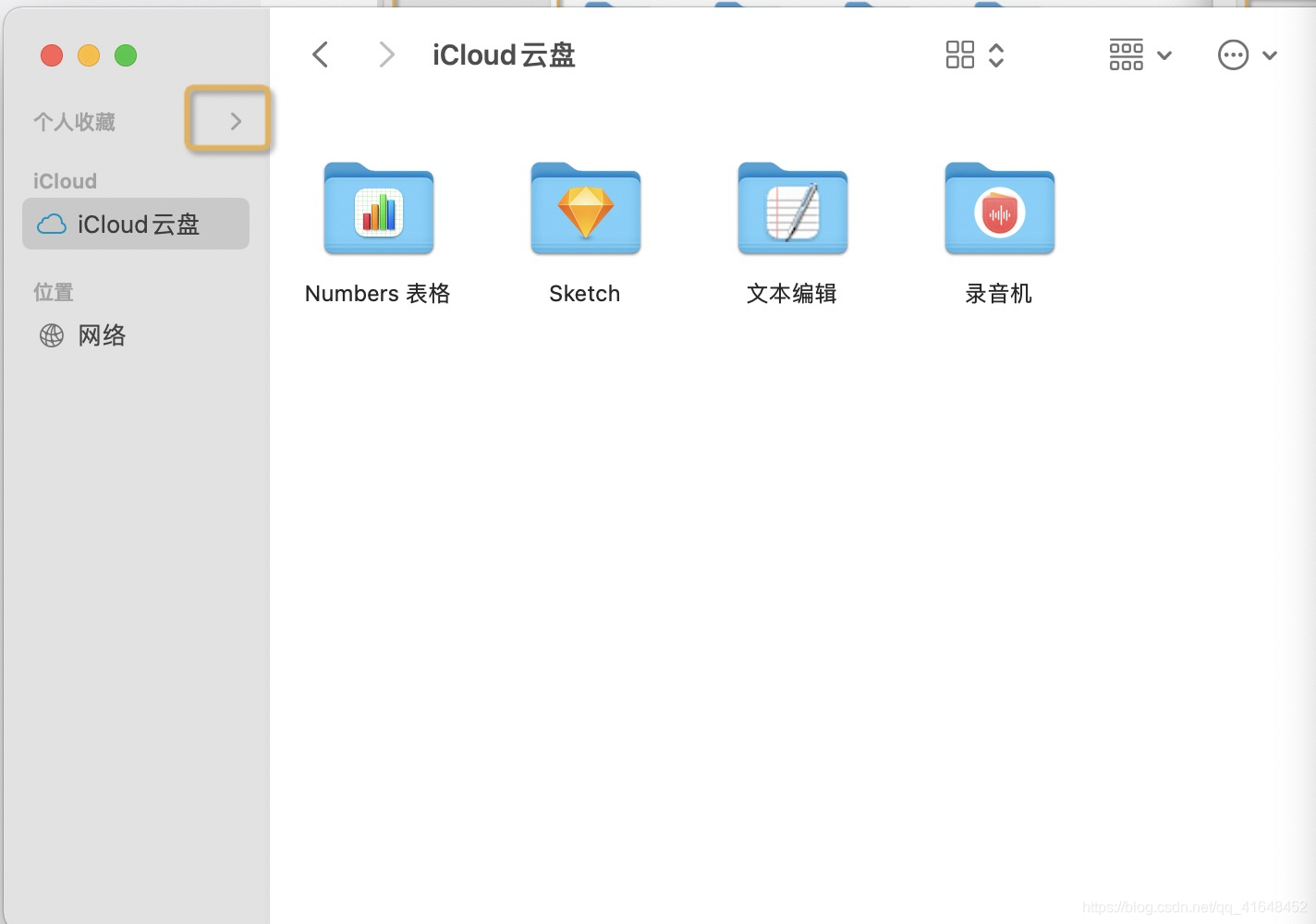Select the 录音机 folder icon
Image resolution: width=1316 pixels, height=924 pixels.
pyautogui.click(x=999, y=209)
